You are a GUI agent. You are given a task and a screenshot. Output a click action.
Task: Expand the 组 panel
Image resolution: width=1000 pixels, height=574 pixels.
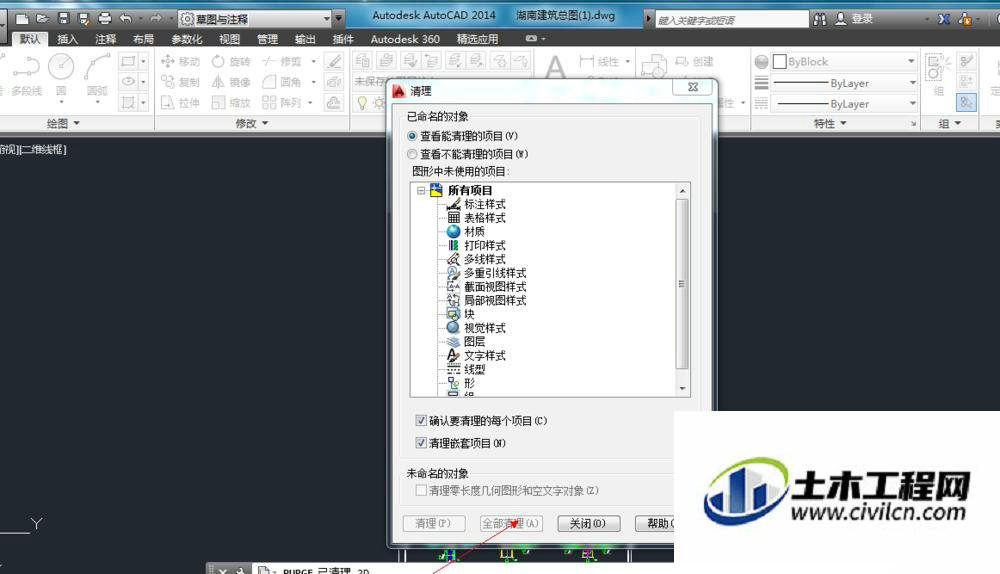[950, 123]
